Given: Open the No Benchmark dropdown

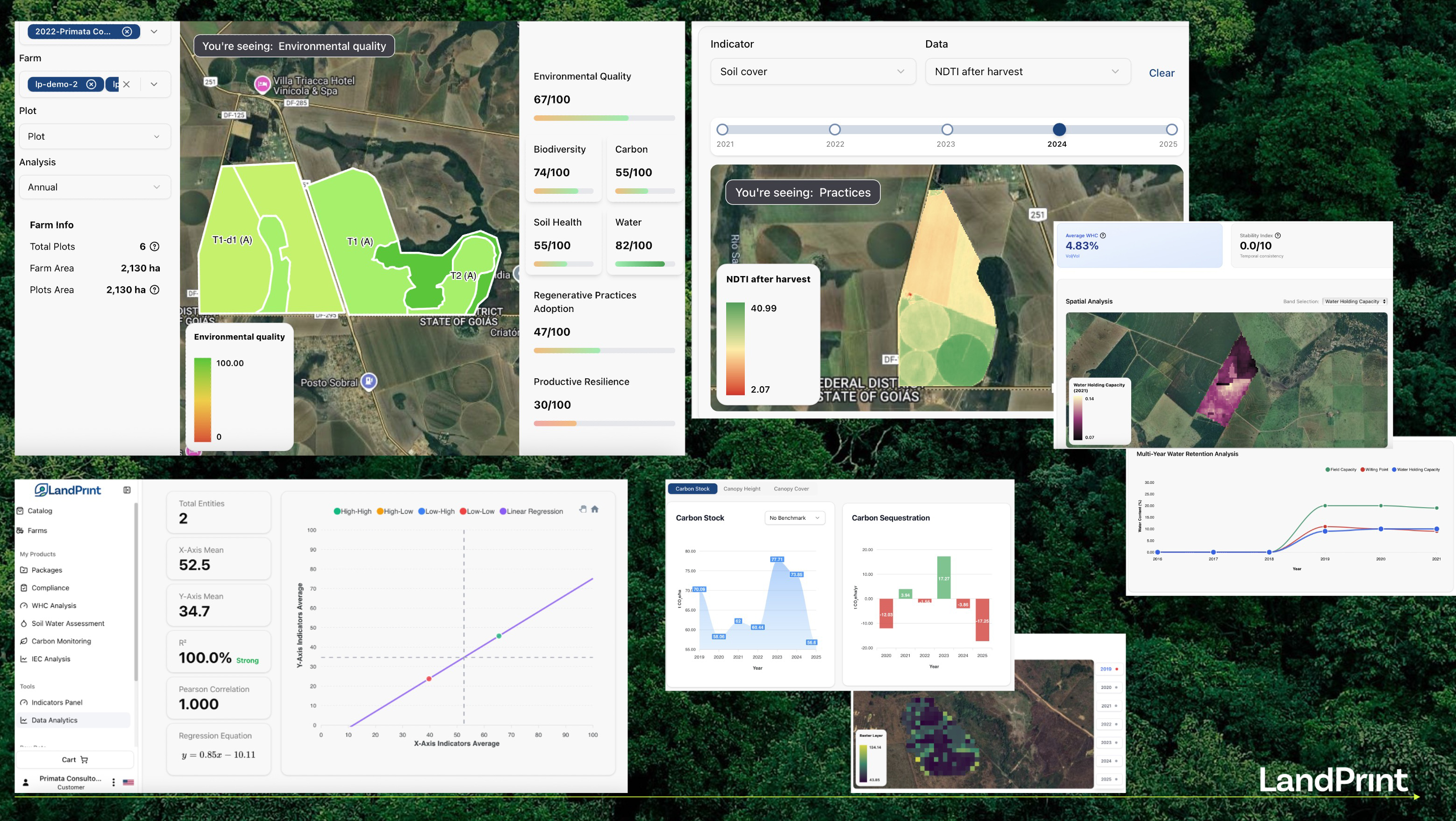Looking at the screenshot, I should (x=794, y=517).
